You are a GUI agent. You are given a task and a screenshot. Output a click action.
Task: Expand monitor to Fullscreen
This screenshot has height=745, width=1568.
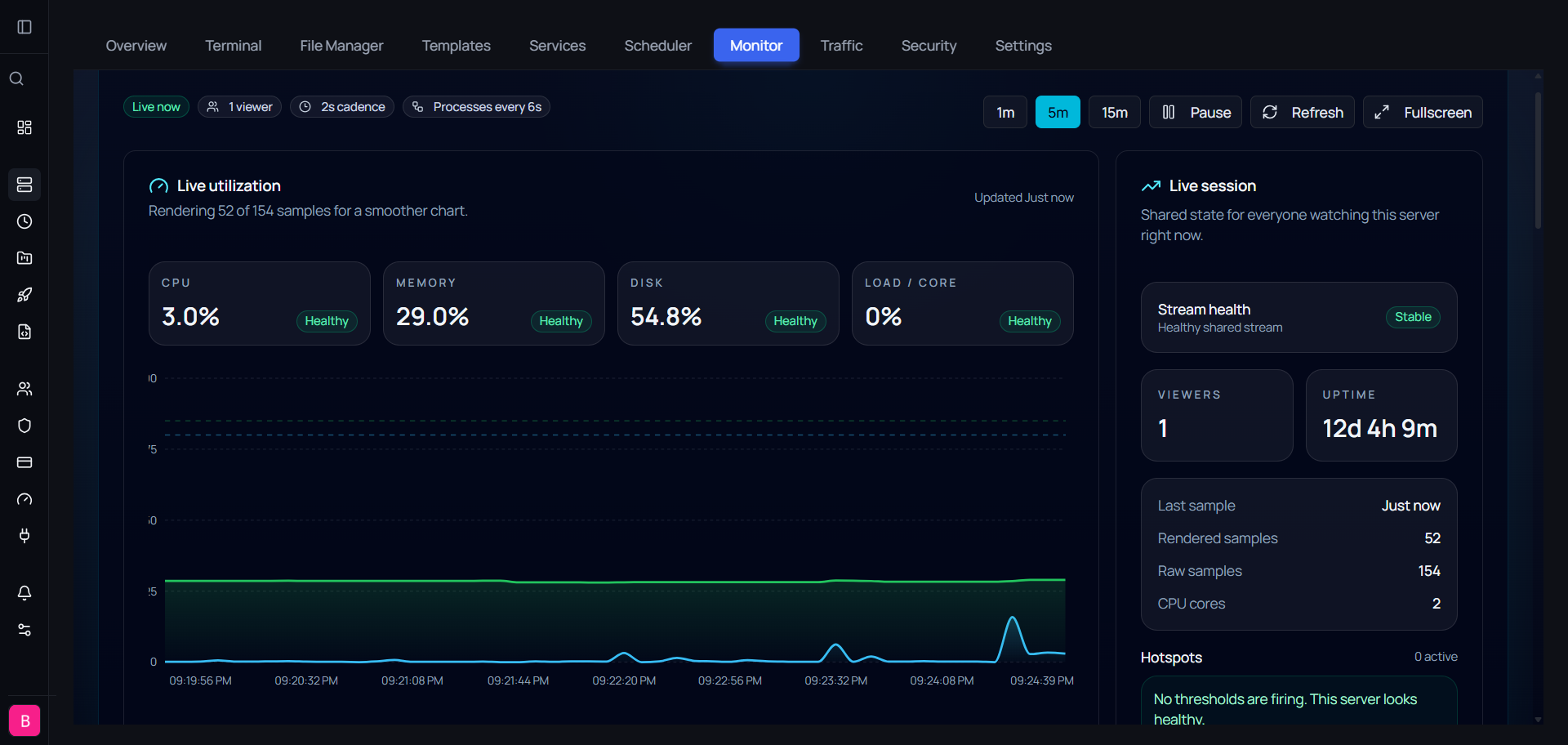coord(1423,112)
